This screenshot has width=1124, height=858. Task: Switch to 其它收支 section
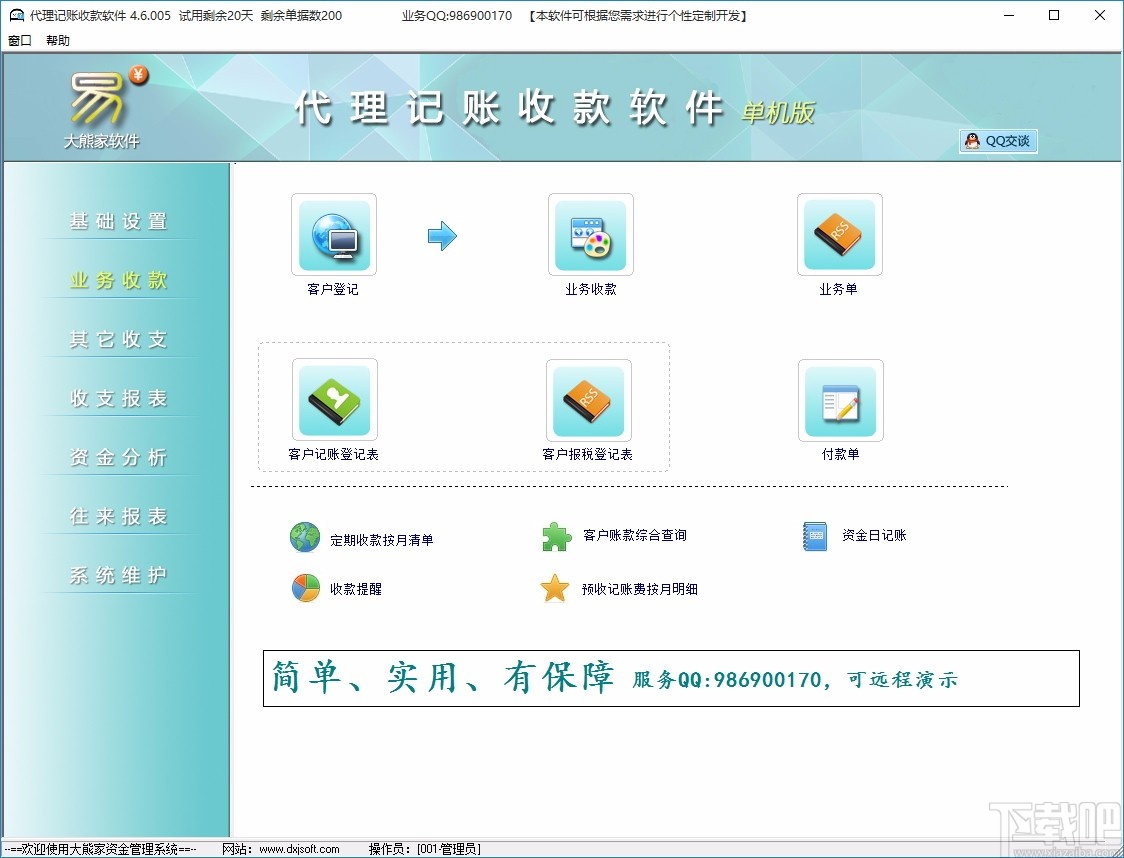click(x=117, y=338)
